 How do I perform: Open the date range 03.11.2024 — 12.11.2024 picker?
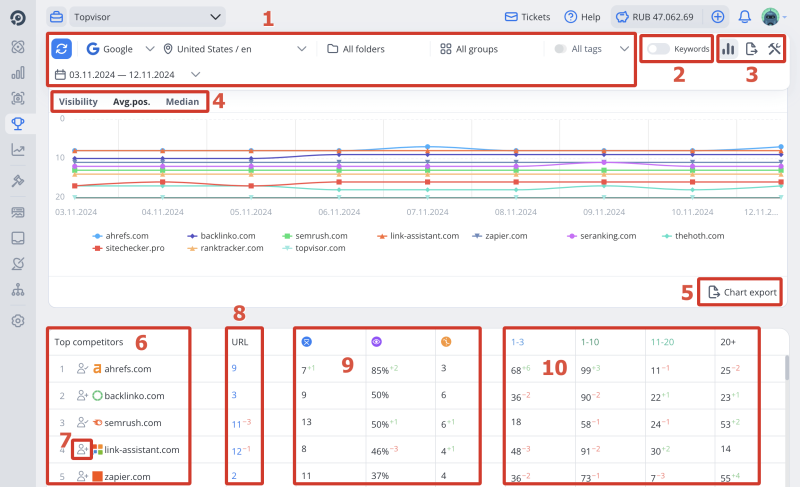pyautogui.click(x=127, y=74)
